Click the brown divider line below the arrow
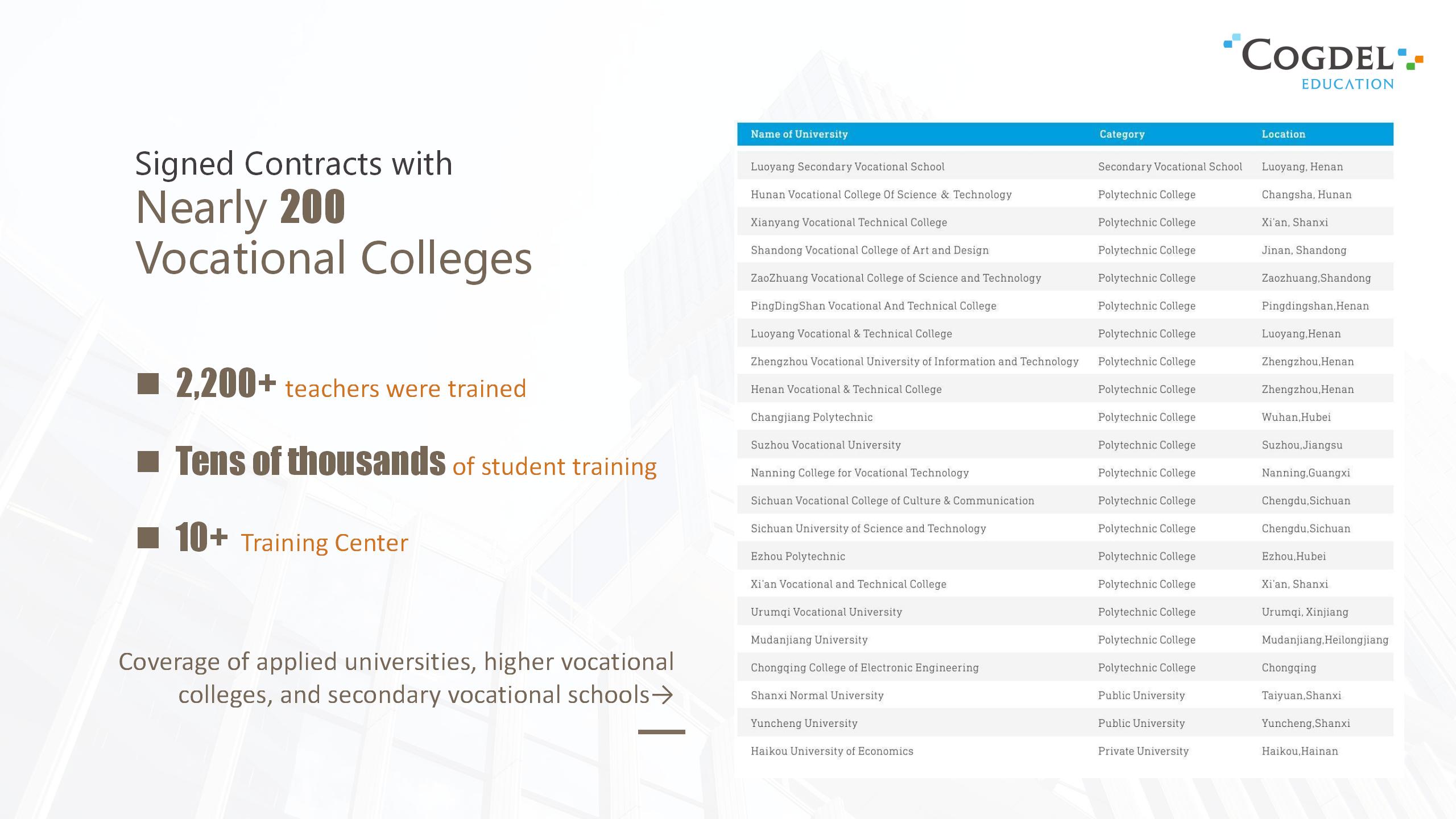Screen dimensions: 1456x819 pyautogui.click(x=661, y=732)
